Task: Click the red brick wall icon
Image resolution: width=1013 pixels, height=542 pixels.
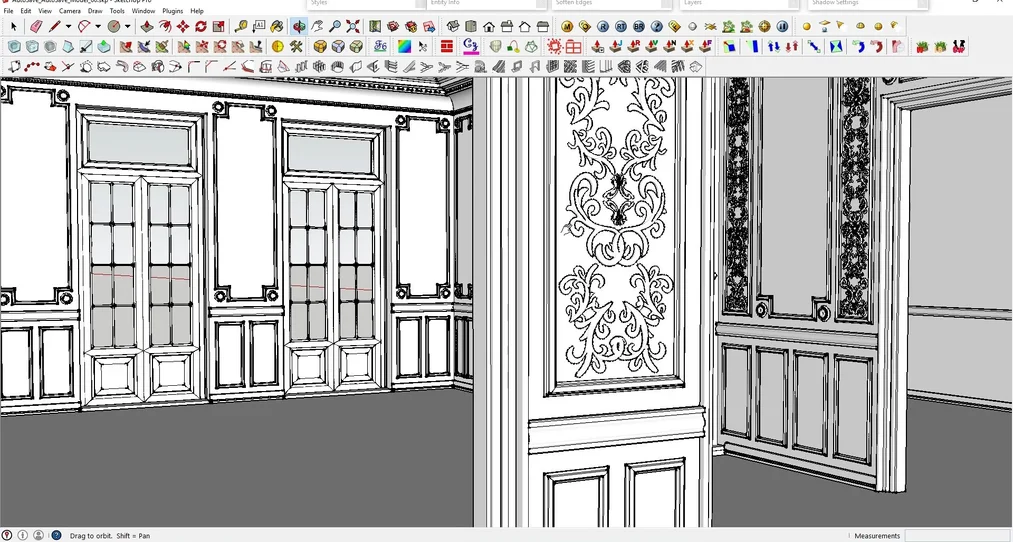Action: (x=446, y=47)
